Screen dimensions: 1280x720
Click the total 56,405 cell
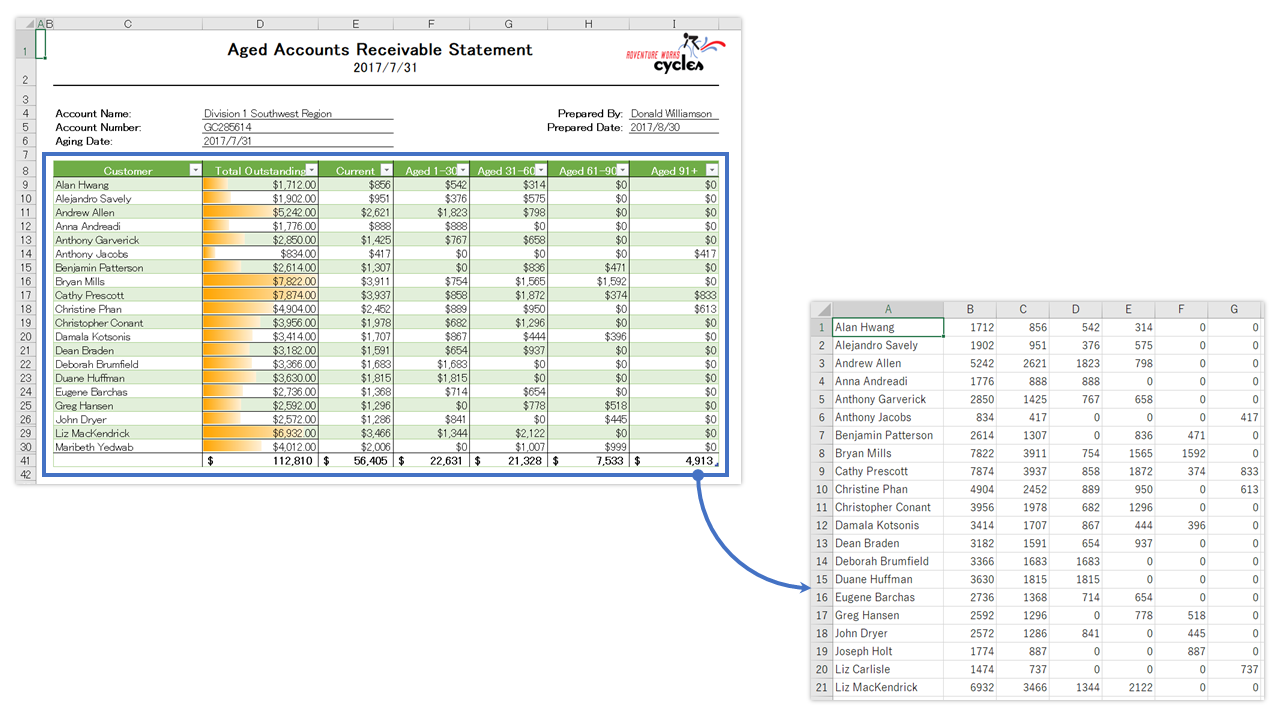coord(356,461)
